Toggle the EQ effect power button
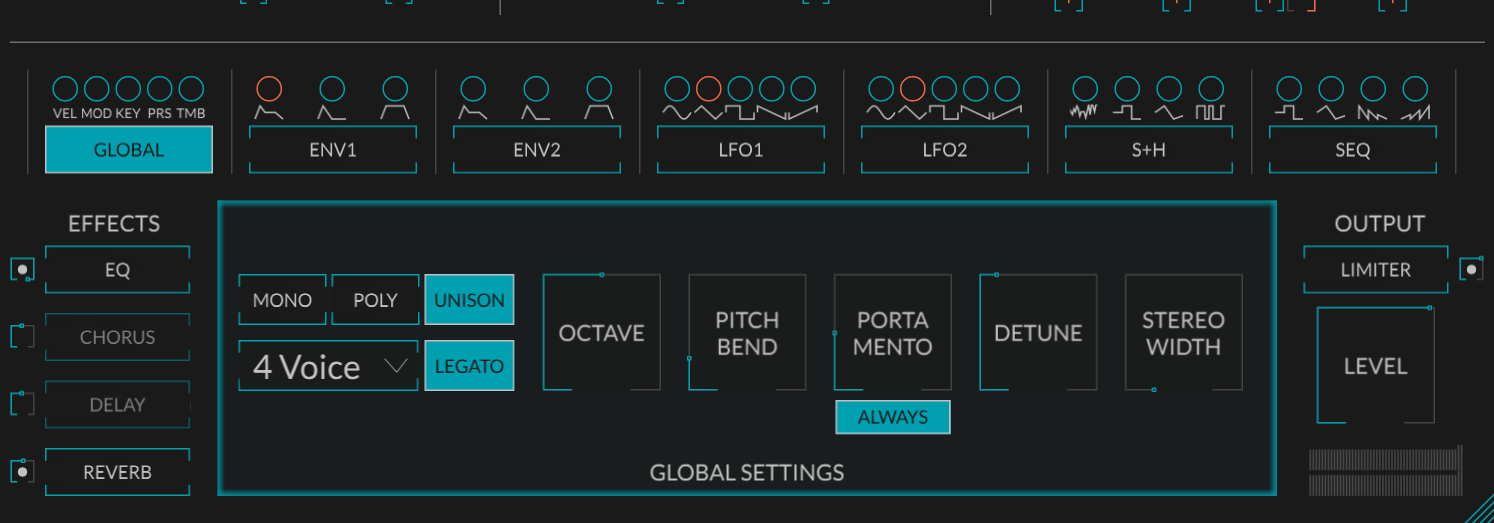1494x523 pixels. click(x=22, y=269)
